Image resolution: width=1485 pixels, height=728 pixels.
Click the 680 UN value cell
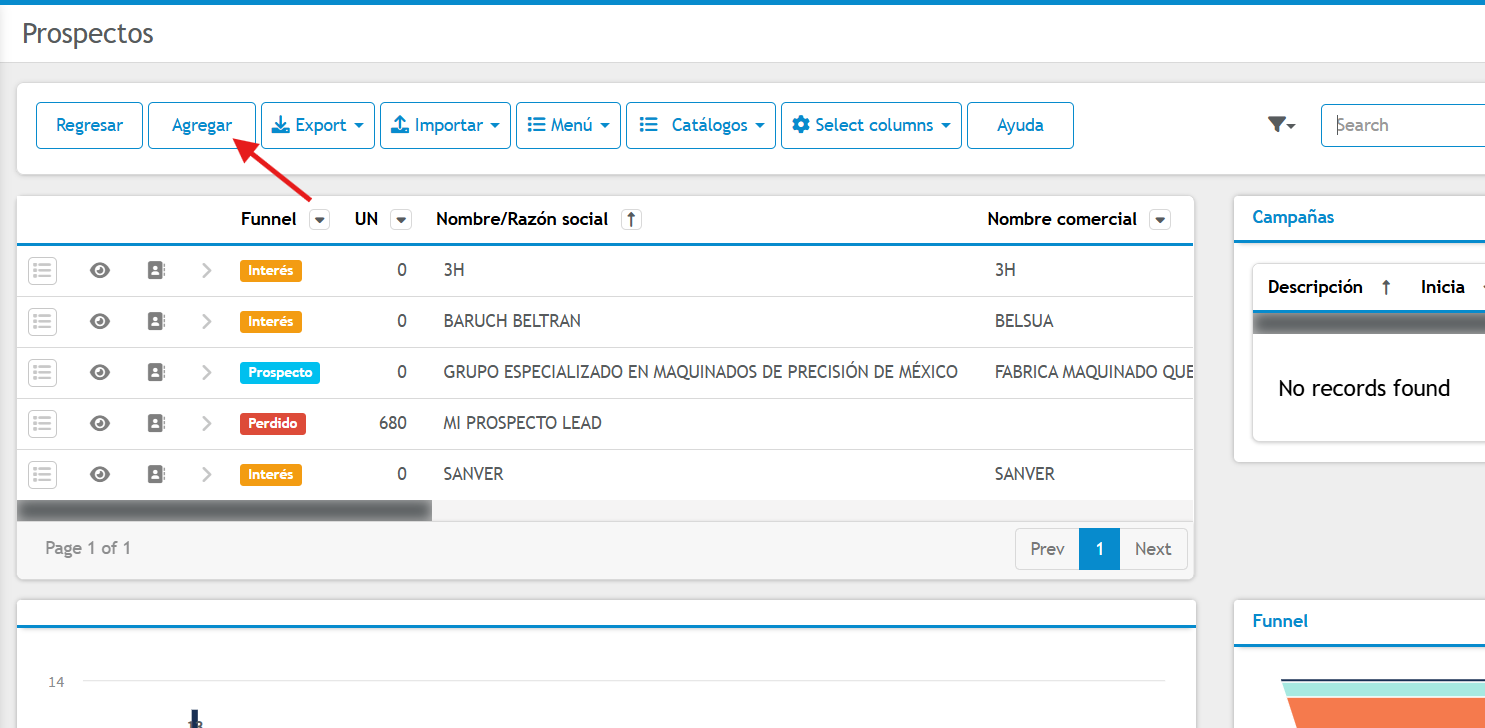click(x=393, y=423)
